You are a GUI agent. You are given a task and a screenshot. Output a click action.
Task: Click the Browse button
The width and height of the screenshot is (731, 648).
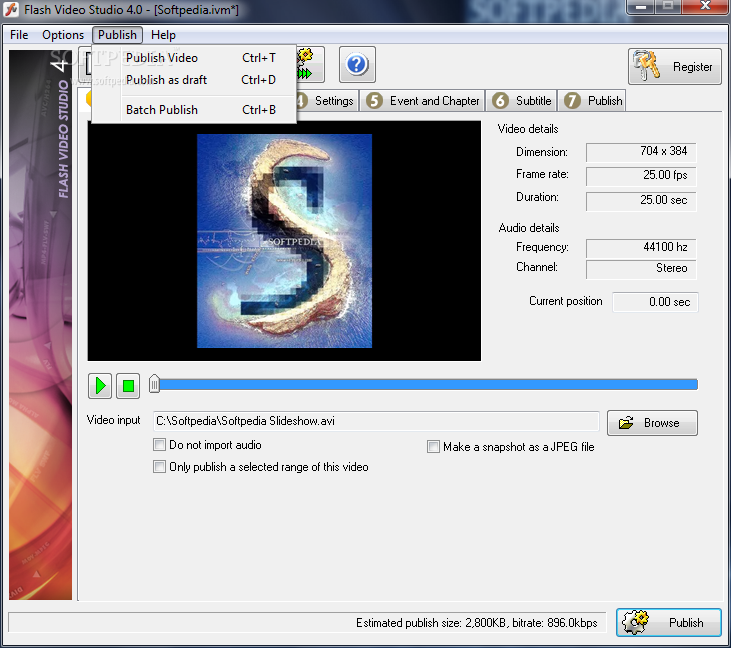point(652,423)
